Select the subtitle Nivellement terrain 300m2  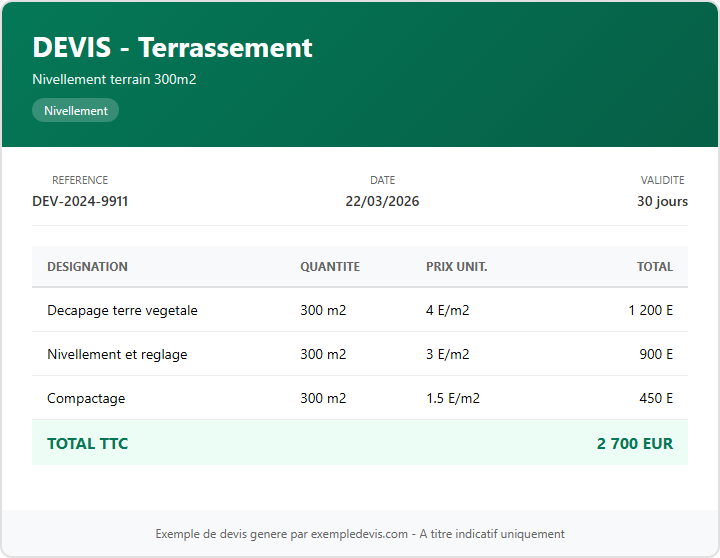(x=114, y=79)
